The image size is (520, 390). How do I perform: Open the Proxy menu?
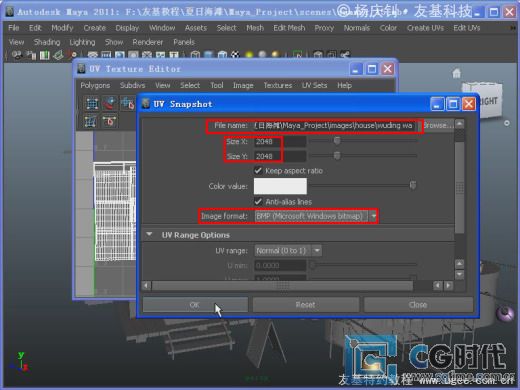click(324, 28)
